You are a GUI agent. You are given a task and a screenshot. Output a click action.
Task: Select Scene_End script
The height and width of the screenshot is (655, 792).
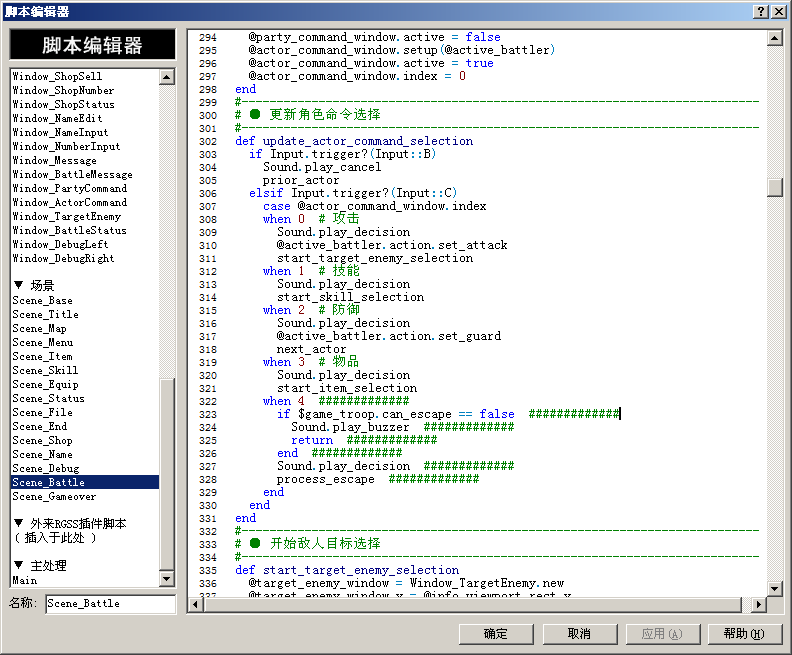[x=39, y=427]
